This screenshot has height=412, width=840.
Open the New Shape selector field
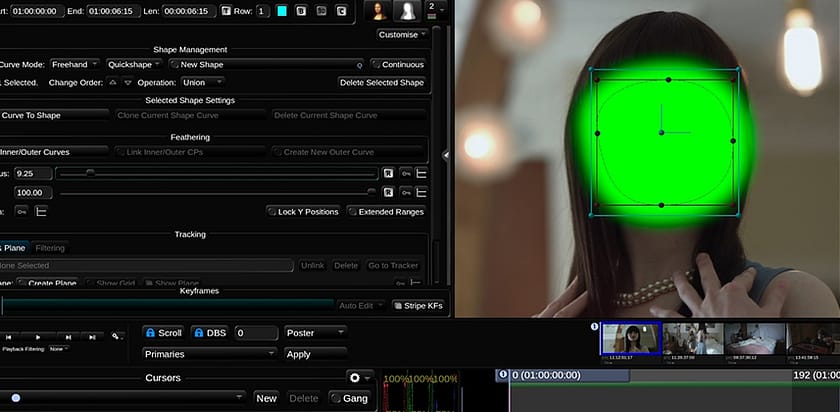click(266, 64)
